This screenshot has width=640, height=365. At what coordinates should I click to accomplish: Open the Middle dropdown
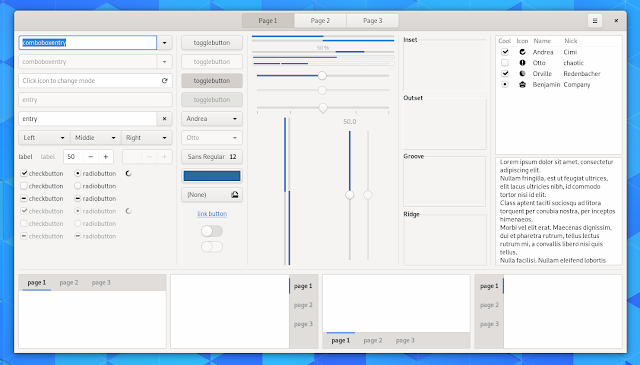(96, 138)
